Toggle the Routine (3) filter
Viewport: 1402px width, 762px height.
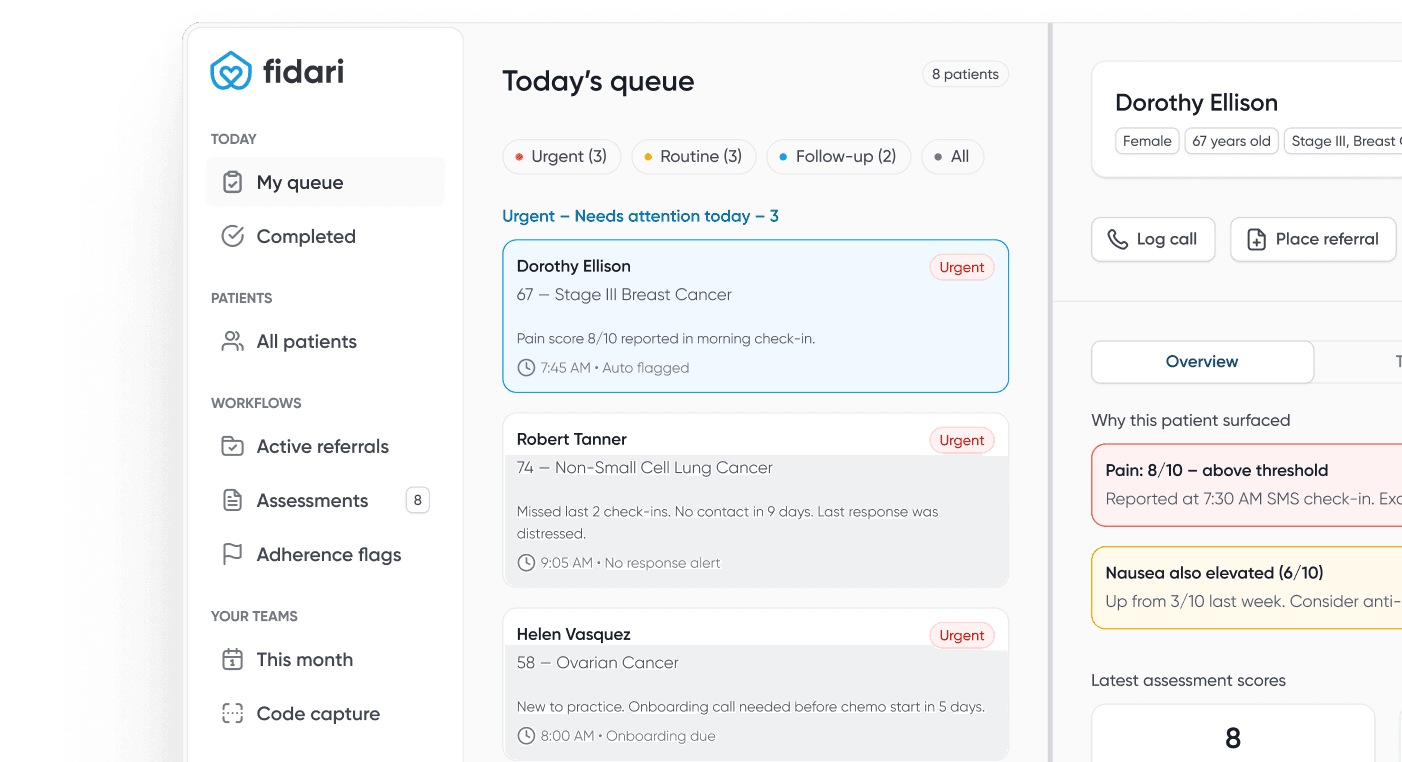[x=693, y=156]
